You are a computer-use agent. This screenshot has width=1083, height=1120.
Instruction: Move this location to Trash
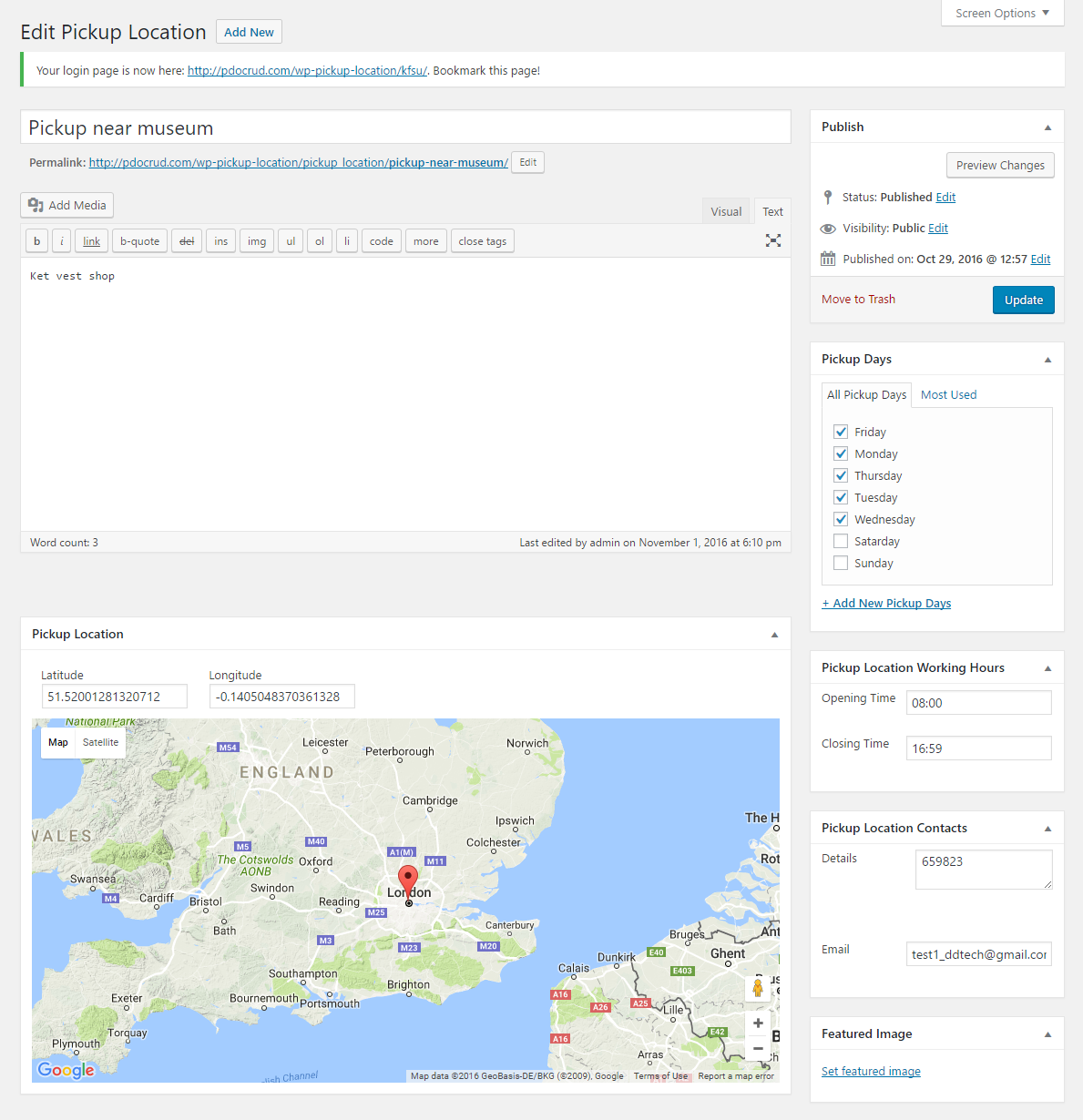(x=858, y=299)
